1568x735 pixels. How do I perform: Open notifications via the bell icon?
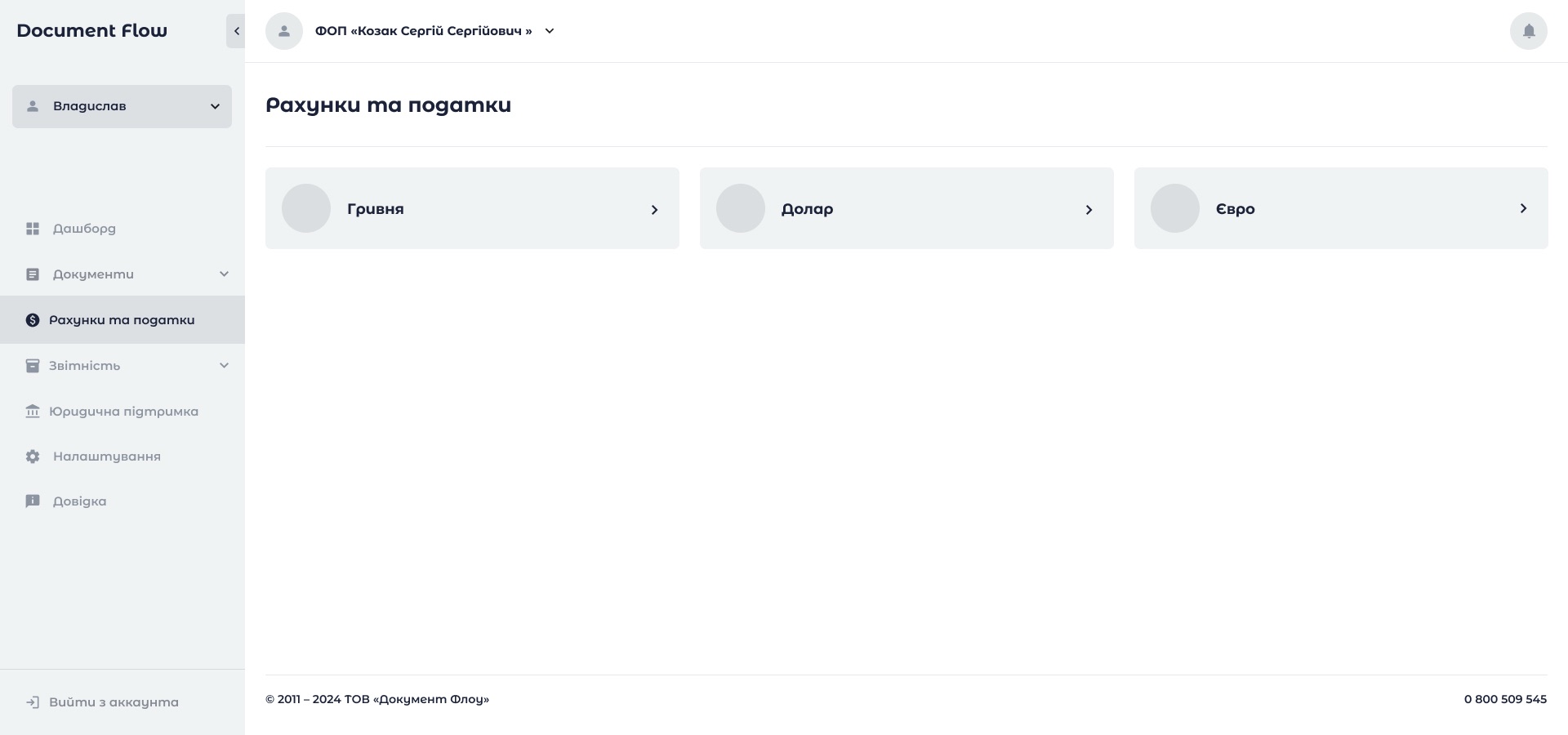pos(1529,31)
